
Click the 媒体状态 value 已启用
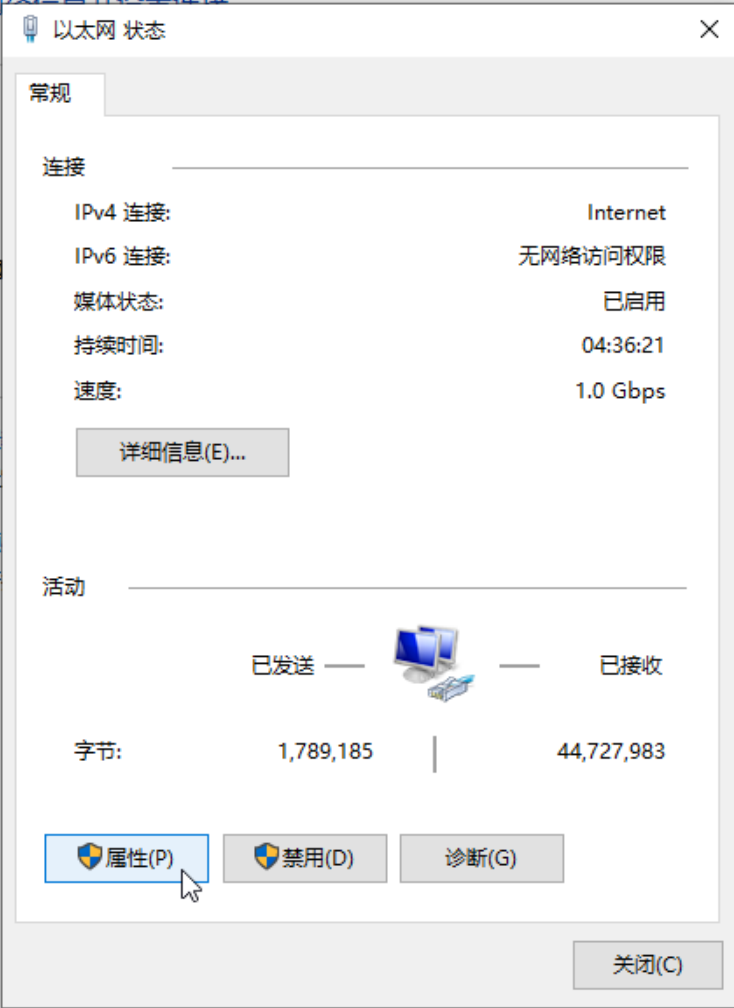pyautogui.click(x=634, y=301)
